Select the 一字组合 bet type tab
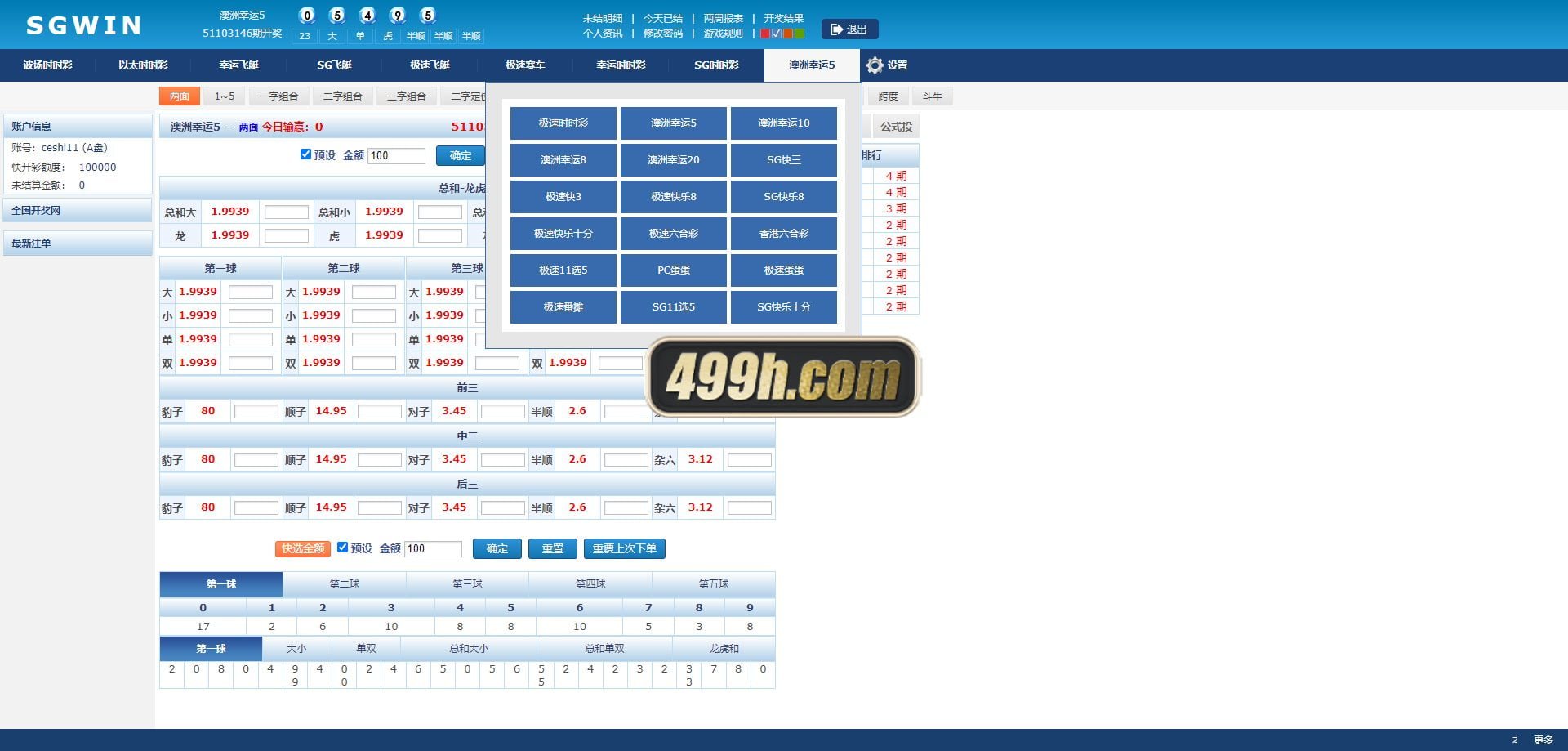Screen dimensions: 1568x751 tap(278, 96)
